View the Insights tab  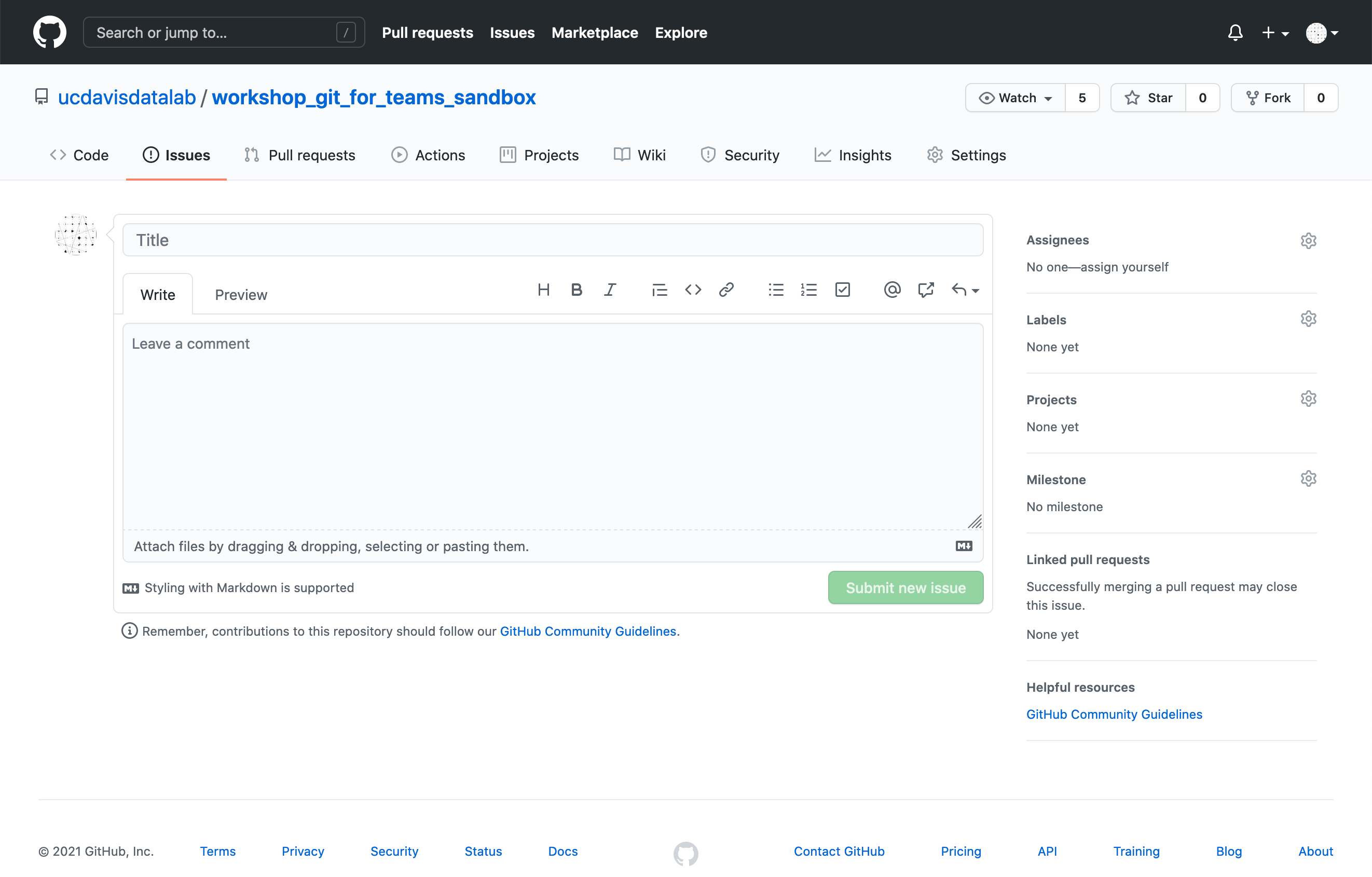tap(853, 155)
